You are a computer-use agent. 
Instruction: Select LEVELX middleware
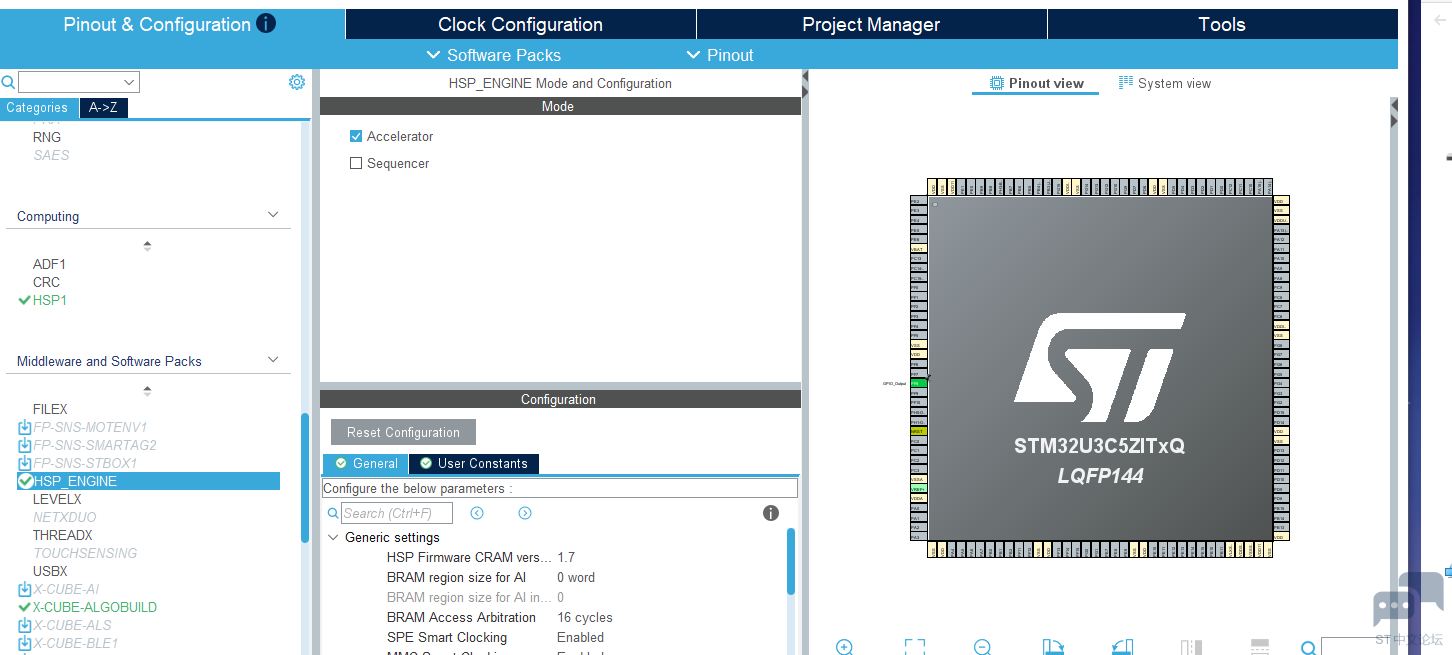(57, 499)
